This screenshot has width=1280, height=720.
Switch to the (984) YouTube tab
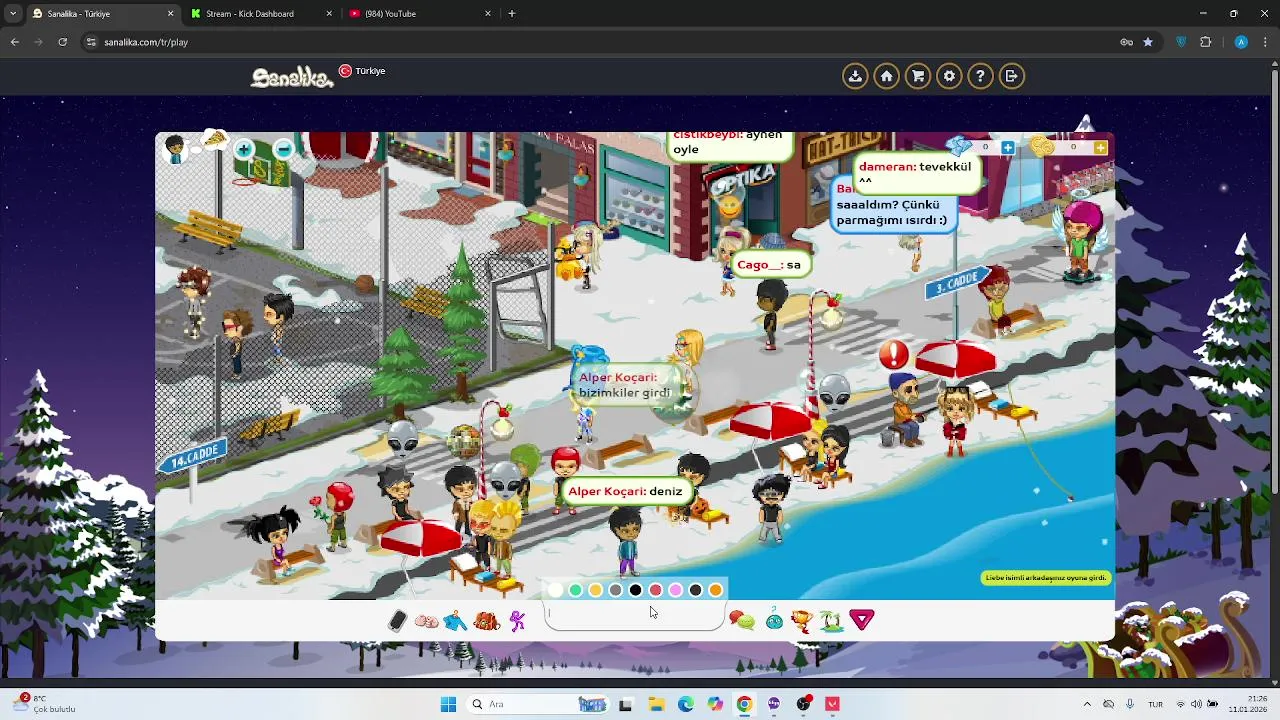(418, 14)
